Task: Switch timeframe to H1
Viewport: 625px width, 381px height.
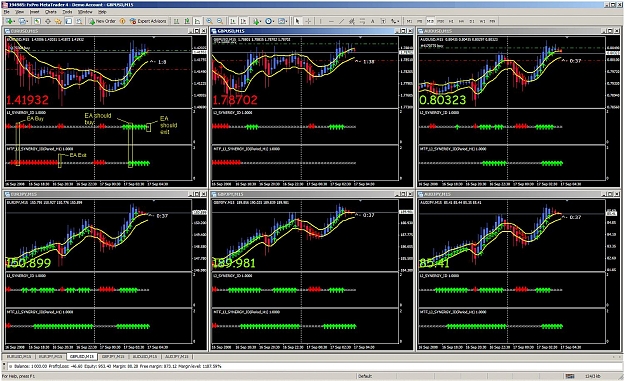Action: (x=451, y=21)
